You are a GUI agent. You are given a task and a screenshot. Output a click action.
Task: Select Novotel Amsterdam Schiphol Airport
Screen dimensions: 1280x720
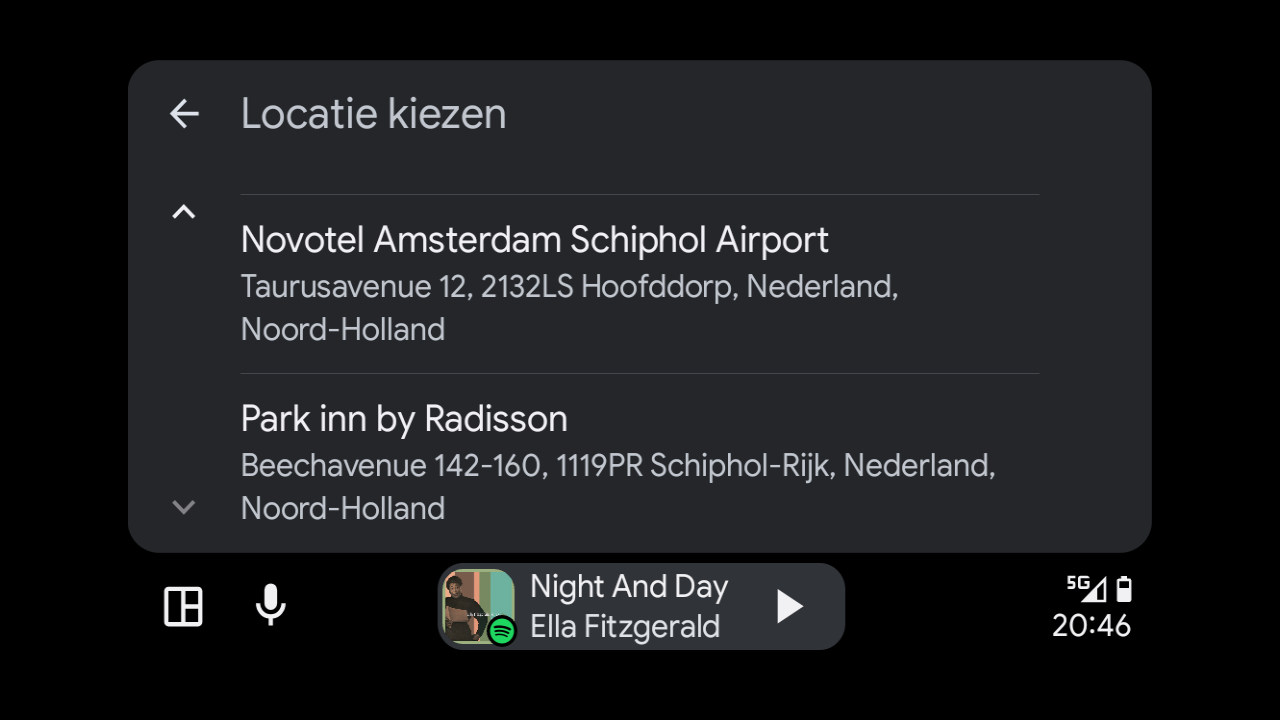(x=534, y=240)
